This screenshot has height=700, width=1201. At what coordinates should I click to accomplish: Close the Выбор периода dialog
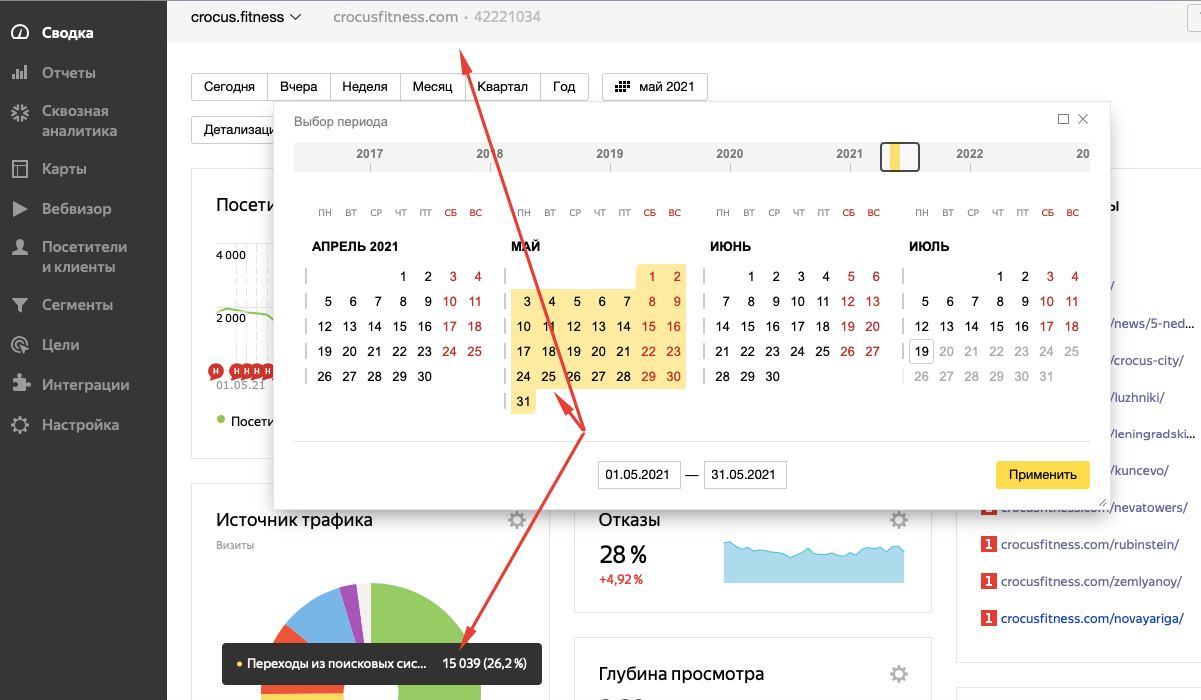click(x=1083, y=119)
